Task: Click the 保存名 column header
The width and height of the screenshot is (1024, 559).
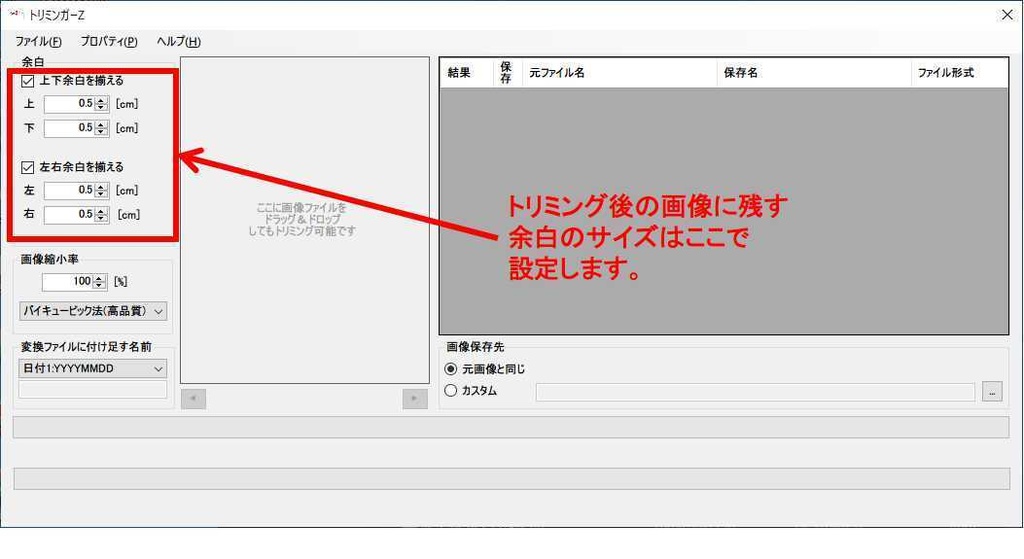Action: click(814, 72)
